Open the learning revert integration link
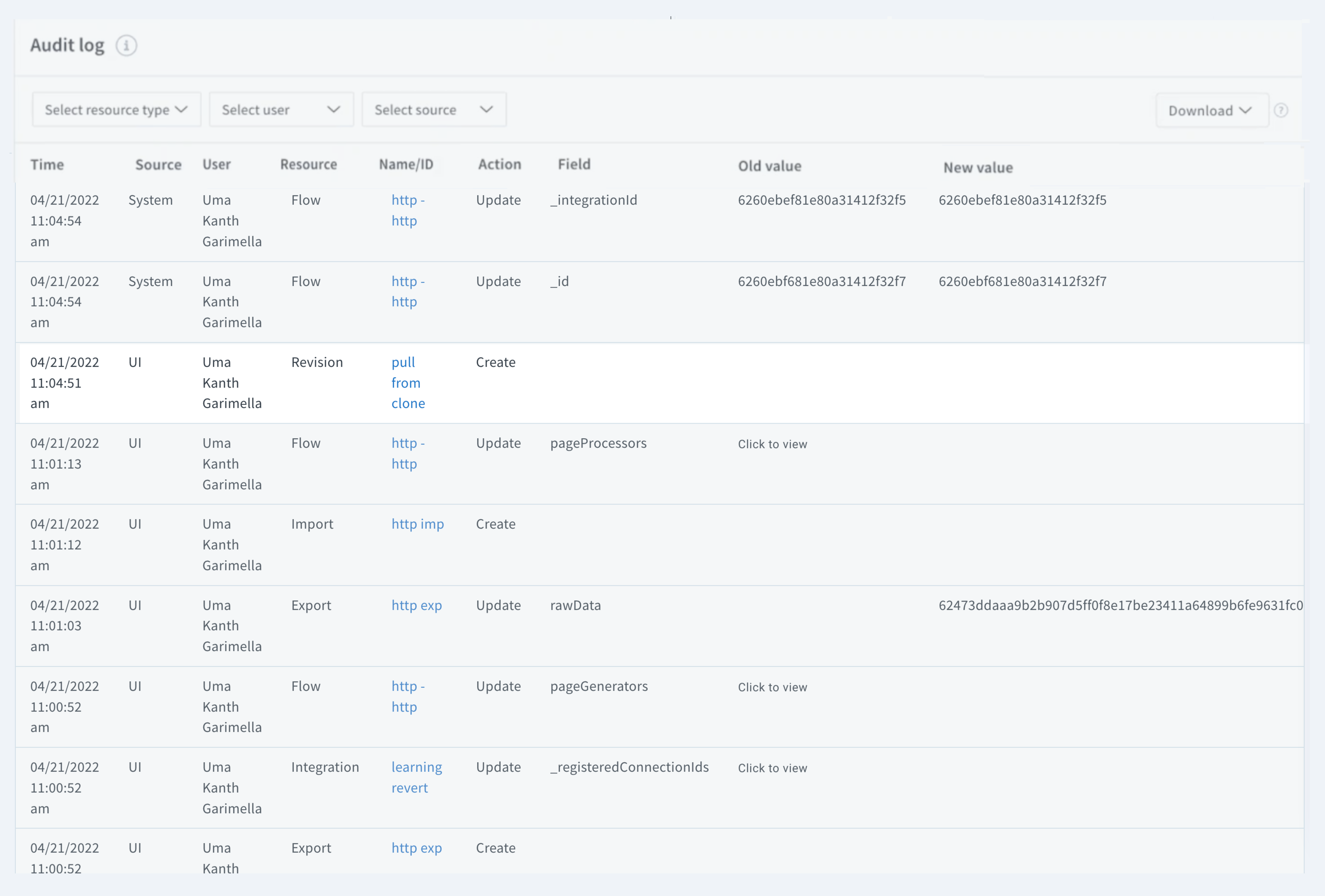Viewport: 1325px width, 896px height. point(416,777)
